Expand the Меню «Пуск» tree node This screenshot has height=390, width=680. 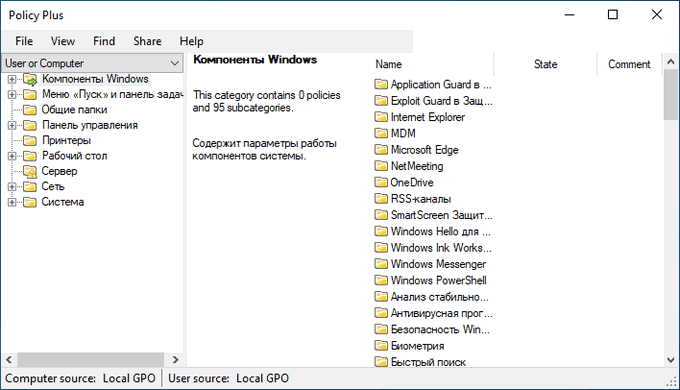[x=12, y=94]
